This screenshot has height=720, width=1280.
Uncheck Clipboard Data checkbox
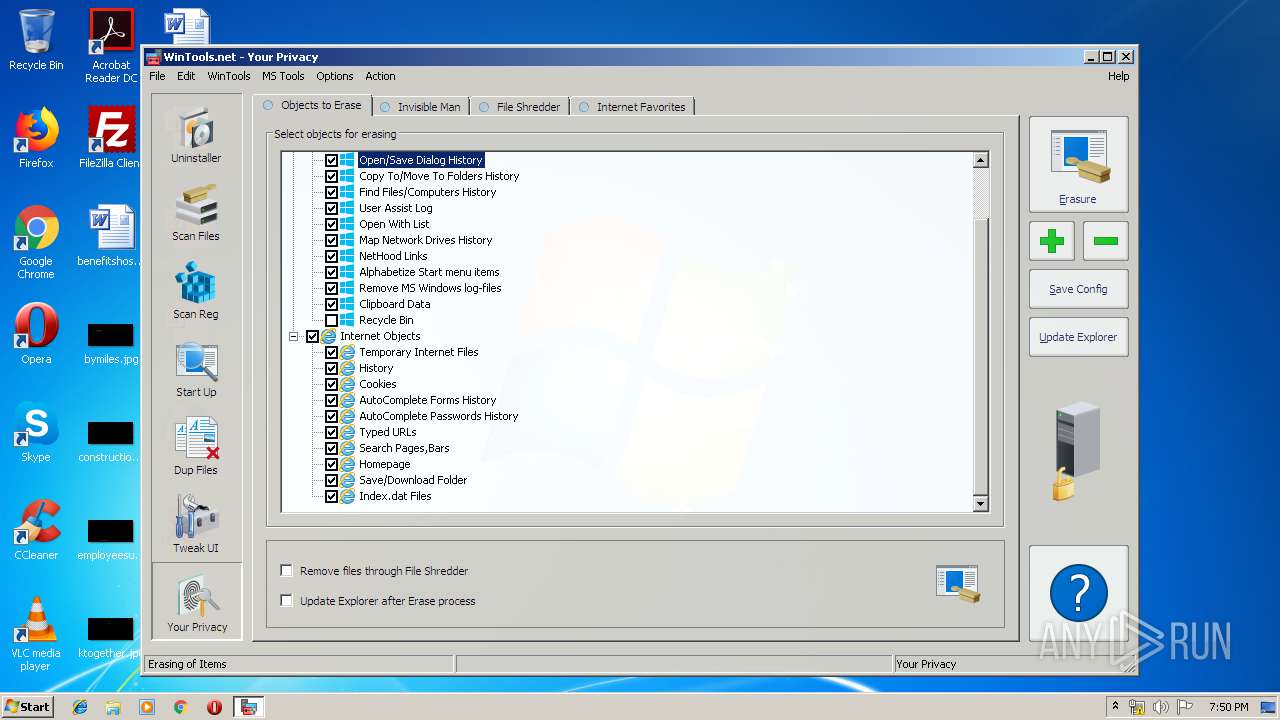pyautogui.click(x=332, y=304)
